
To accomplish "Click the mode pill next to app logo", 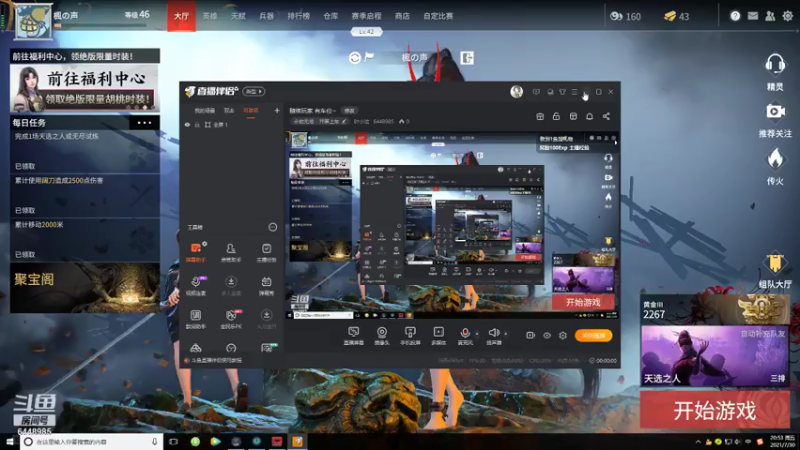I will (254, 91).
